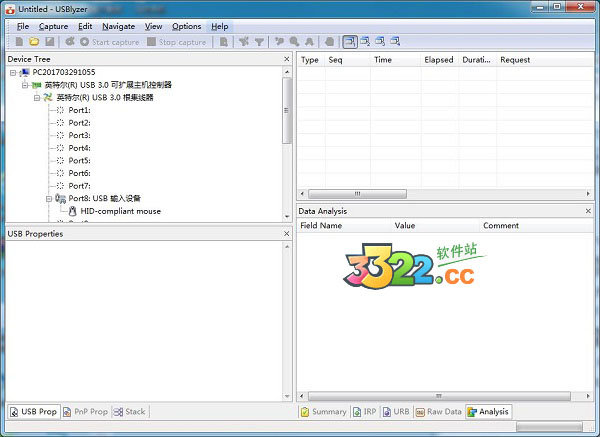Select Port3: in the device tree
The height and width of the screenshot is (437, 600).
tap(79, 135)
